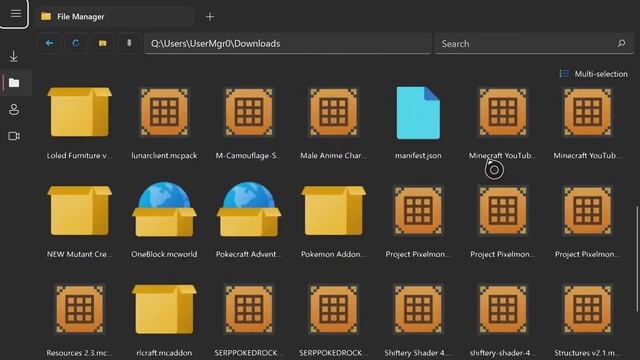Select the M-Camouflage-S pack icon

point(249,112)
